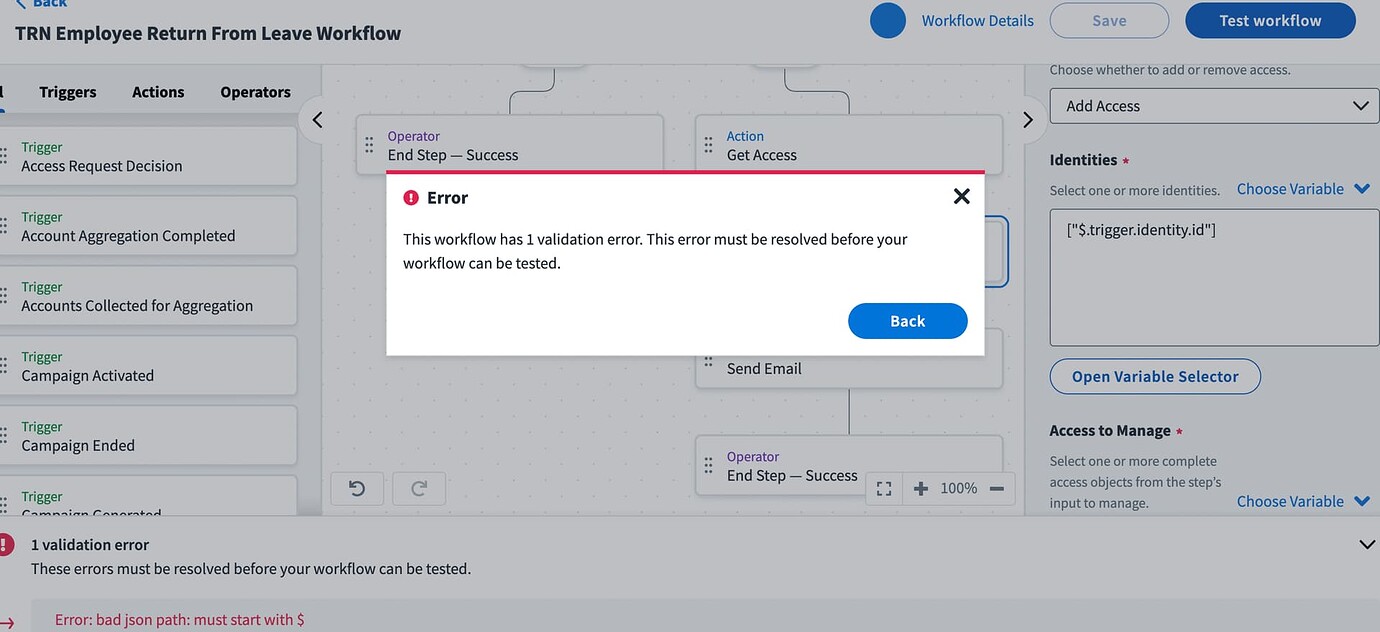Close the Error dialog with the X
Image resolution: width=1380 pixels, height=632 pixels.
pos(961,196)
